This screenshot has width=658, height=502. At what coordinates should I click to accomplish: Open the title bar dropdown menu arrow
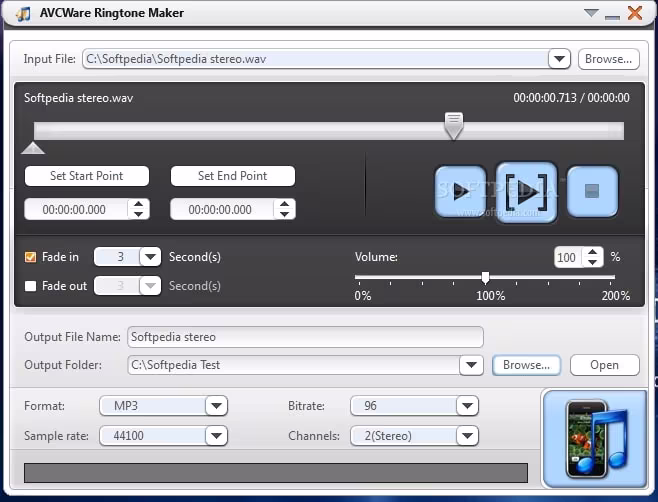tap(591, 13)
